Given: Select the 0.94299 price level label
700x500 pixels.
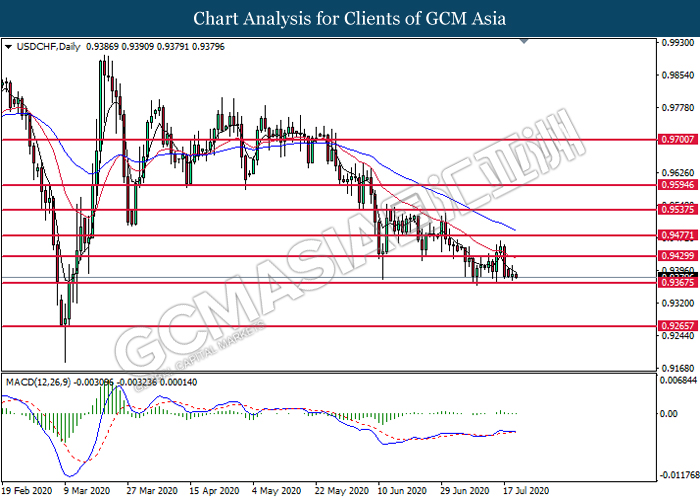Looking at the screenshot, I should coord(678,256).
